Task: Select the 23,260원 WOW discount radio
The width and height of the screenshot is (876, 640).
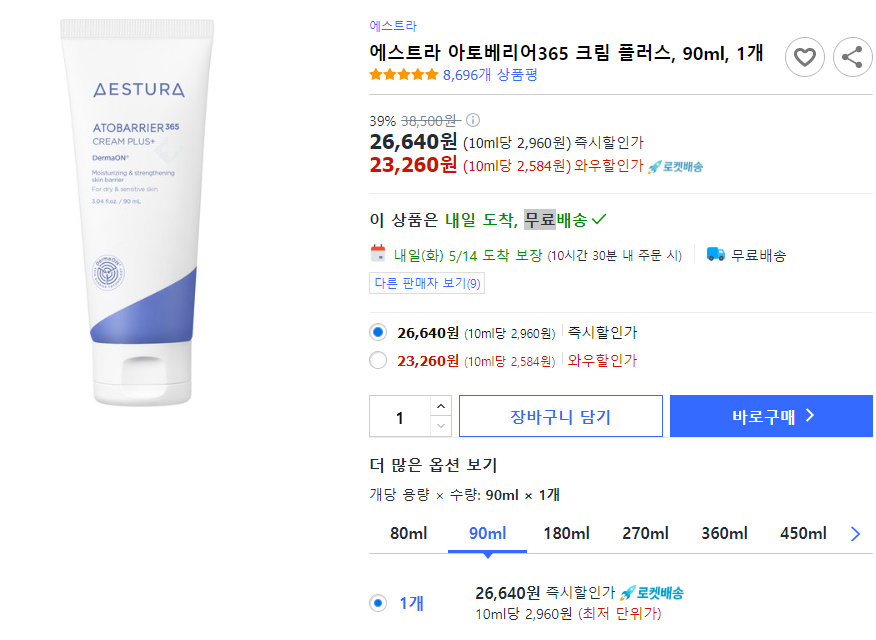Action: click(378, 360)
